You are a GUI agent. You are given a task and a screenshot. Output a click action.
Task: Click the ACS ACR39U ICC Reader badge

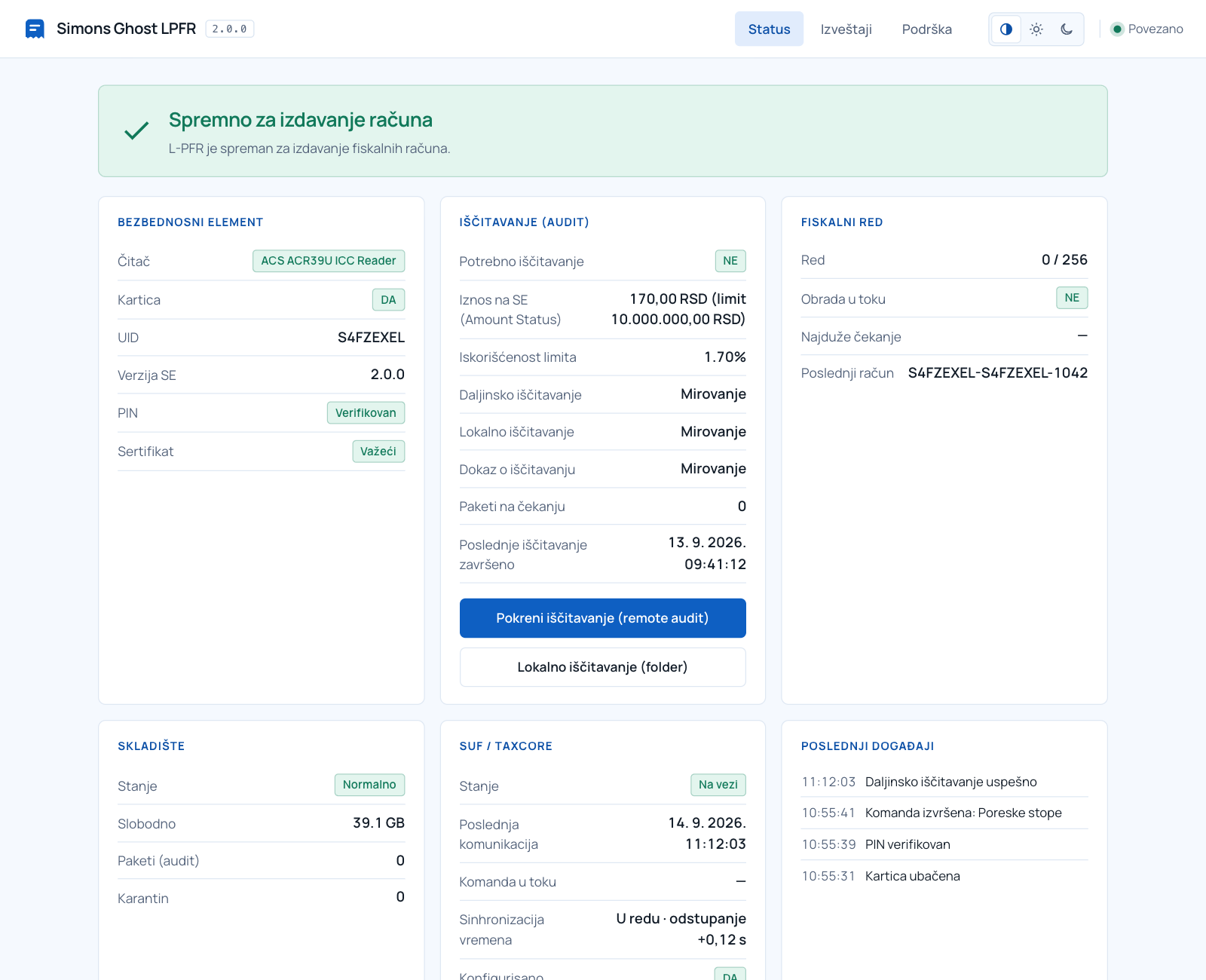tap(329, 261)
